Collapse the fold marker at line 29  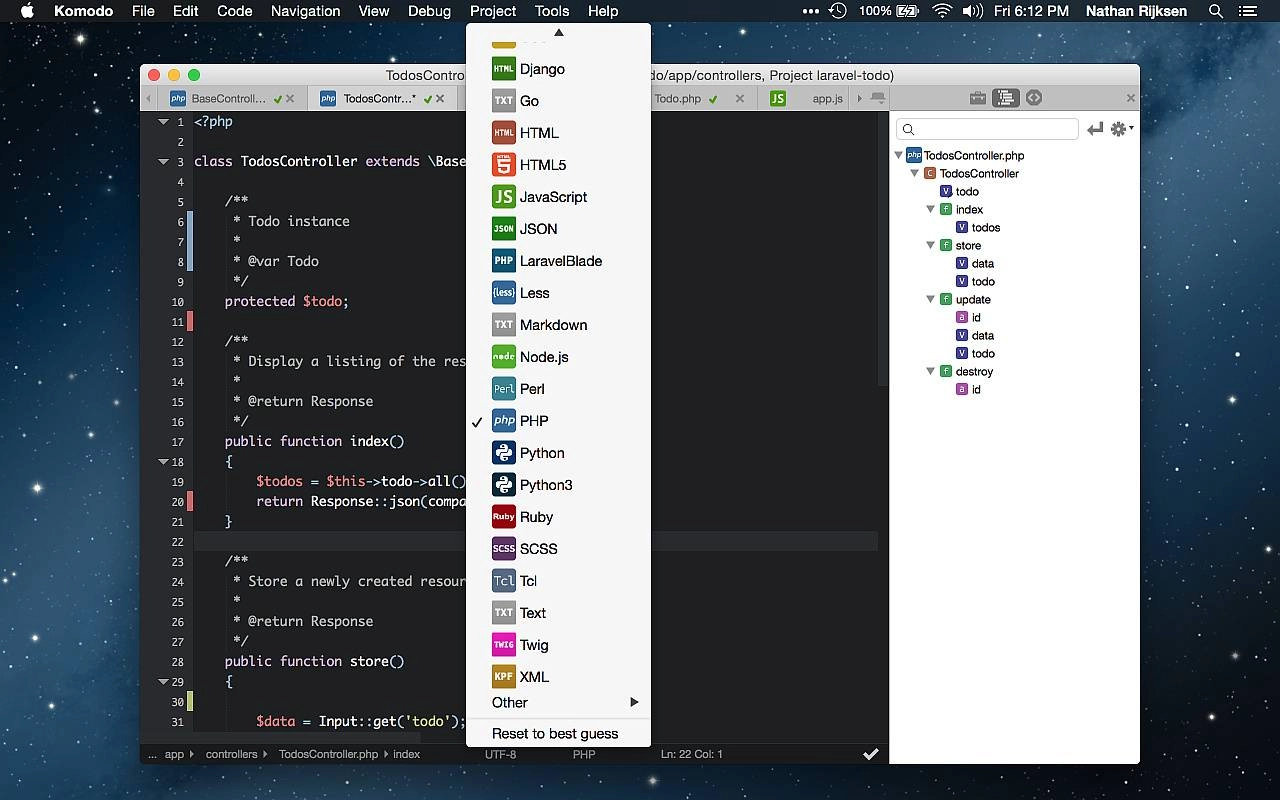[x=163, y=681]
